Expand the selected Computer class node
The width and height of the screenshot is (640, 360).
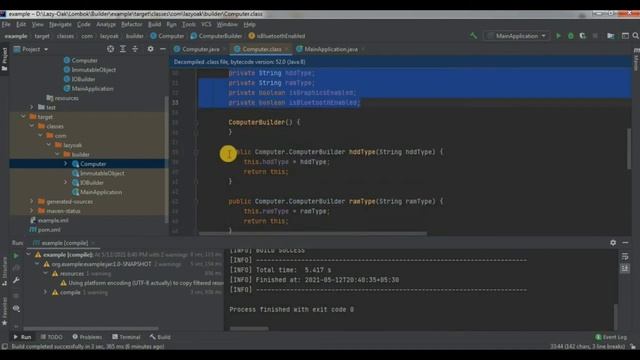(65, 164)
